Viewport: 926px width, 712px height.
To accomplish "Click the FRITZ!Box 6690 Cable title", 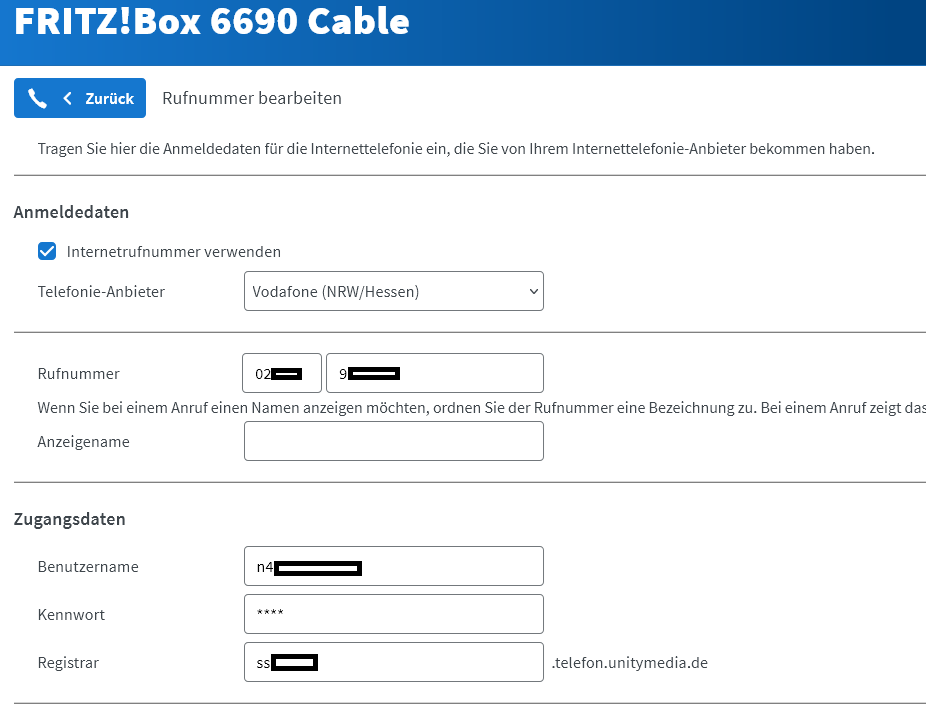I will 211,21.
